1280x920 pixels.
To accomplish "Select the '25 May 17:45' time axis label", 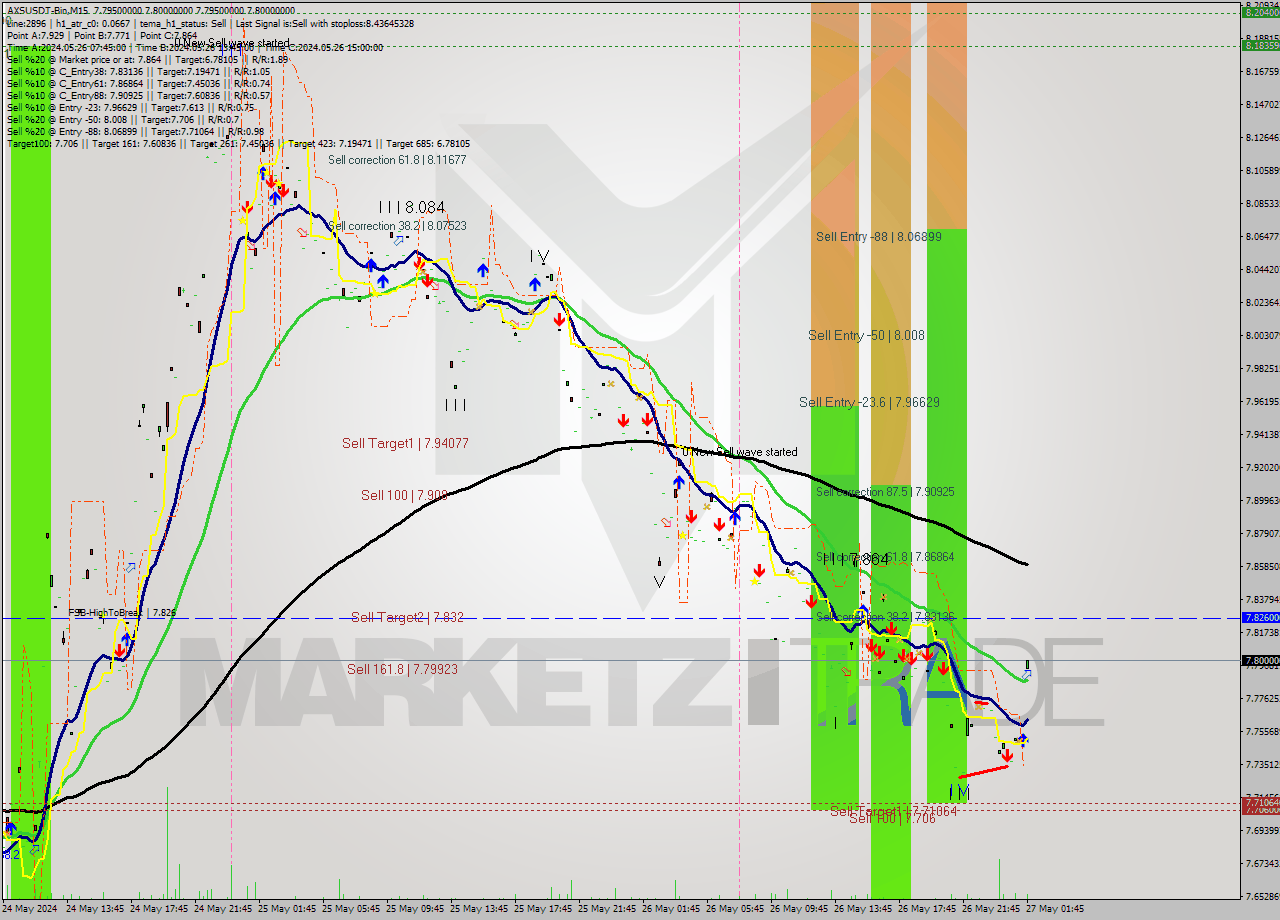I will coord(544,909).
